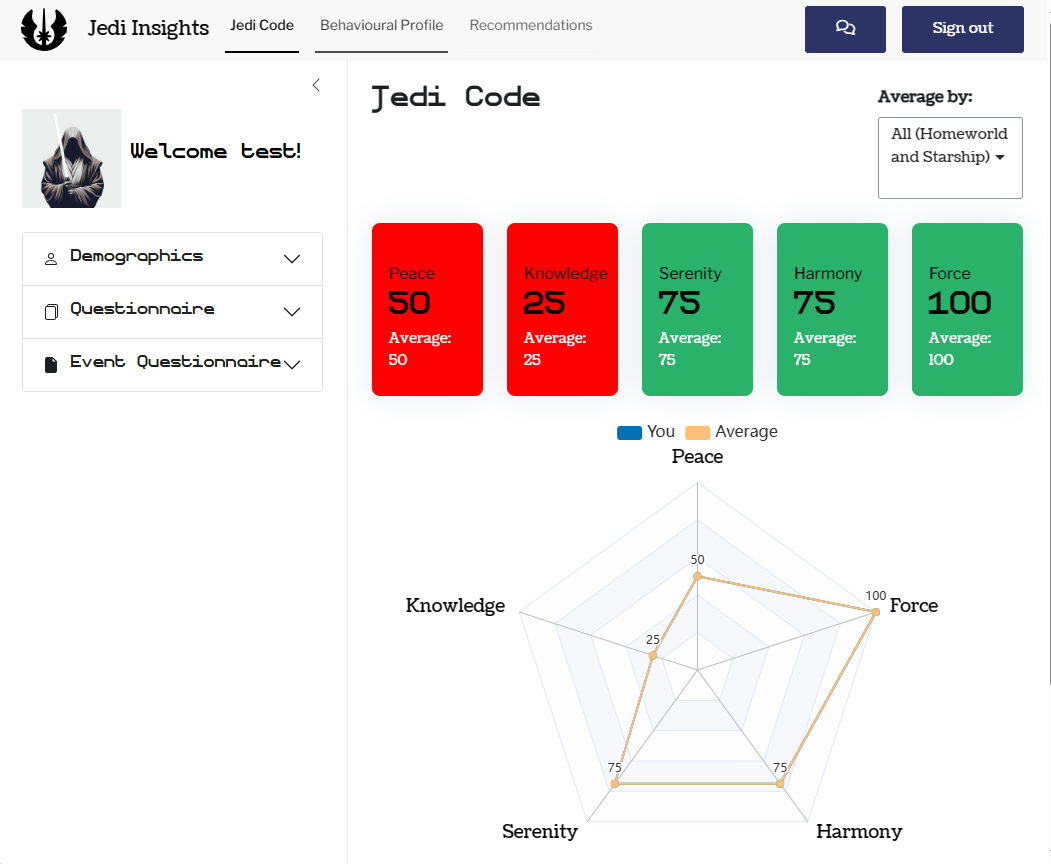Image resolution: width=1051 pixels, height=864 pixels.
Task: Click the Questionnaire clipboard icon
Action: [51, 312]
